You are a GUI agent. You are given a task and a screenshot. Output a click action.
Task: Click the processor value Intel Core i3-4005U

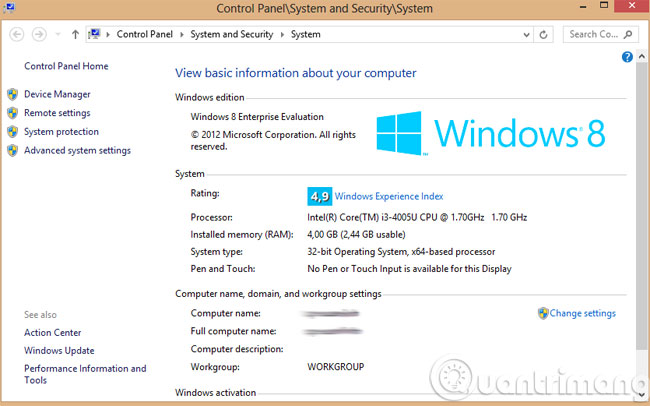click(417, 217)
